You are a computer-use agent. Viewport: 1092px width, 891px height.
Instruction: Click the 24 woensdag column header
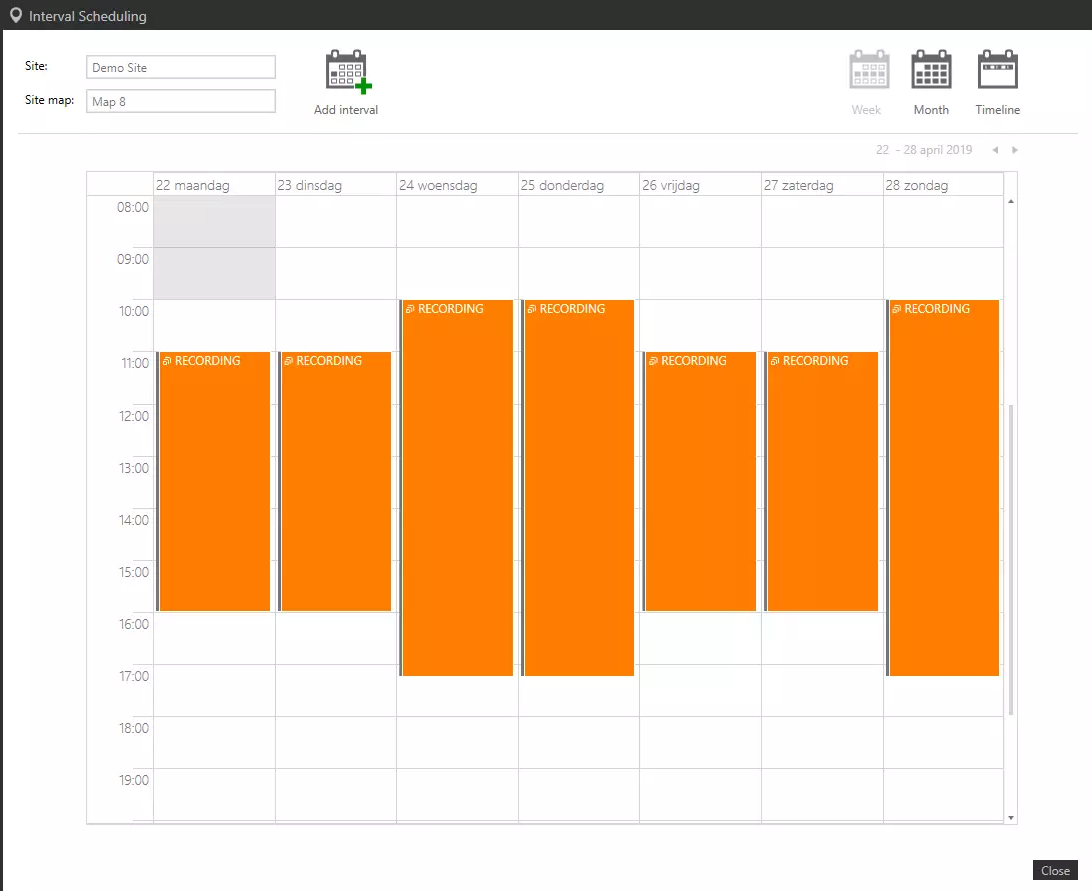point(458,185)
